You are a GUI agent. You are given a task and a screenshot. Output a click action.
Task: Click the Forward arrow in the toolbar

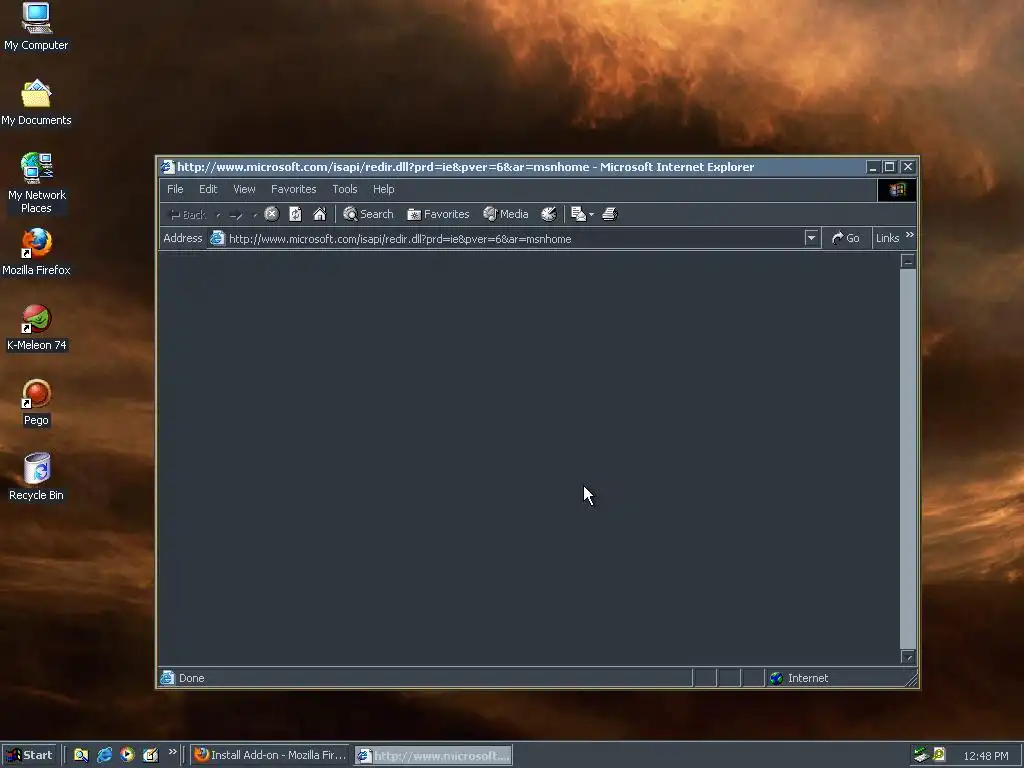tap(236, 214)
